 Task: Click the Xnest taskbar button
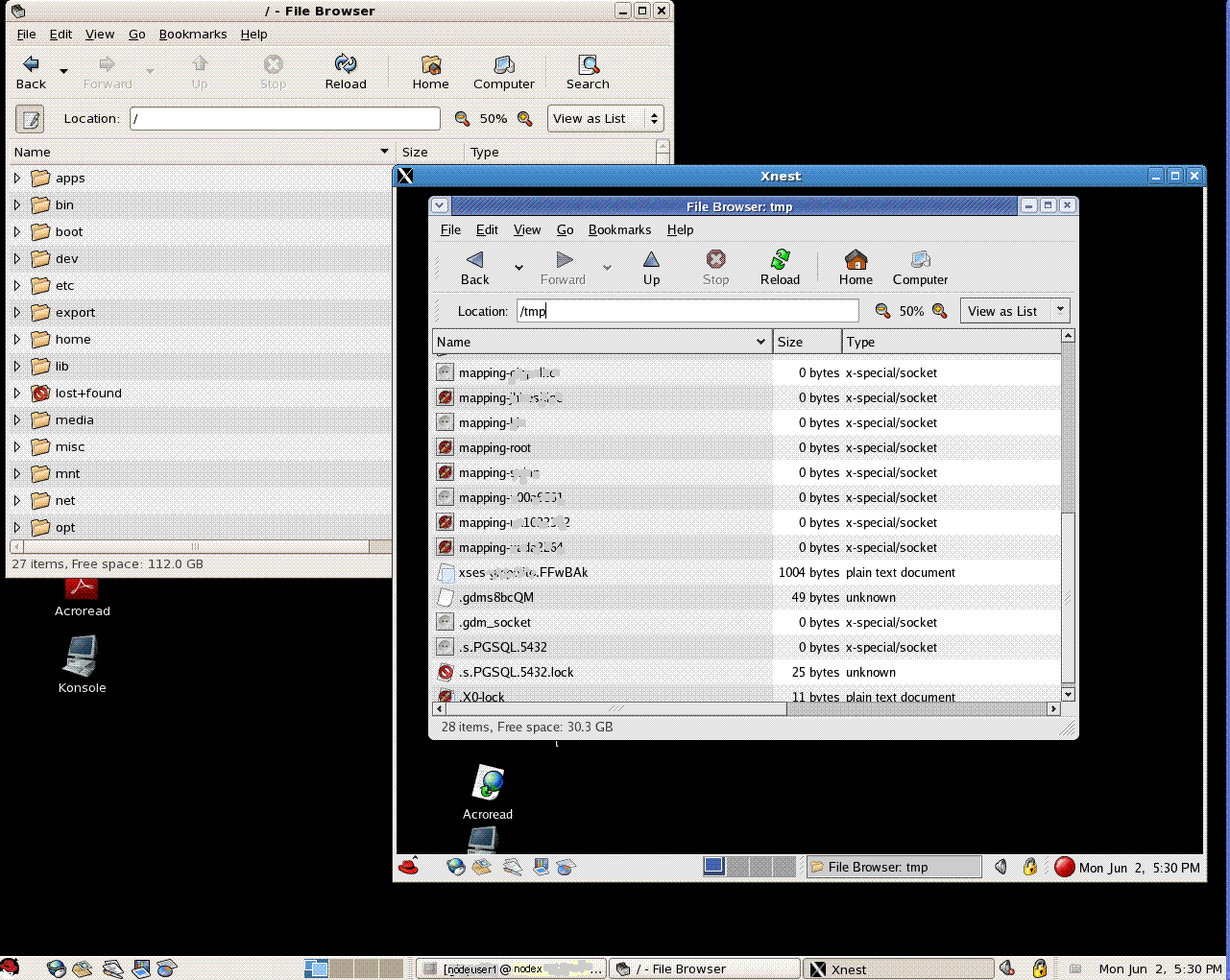897,968
